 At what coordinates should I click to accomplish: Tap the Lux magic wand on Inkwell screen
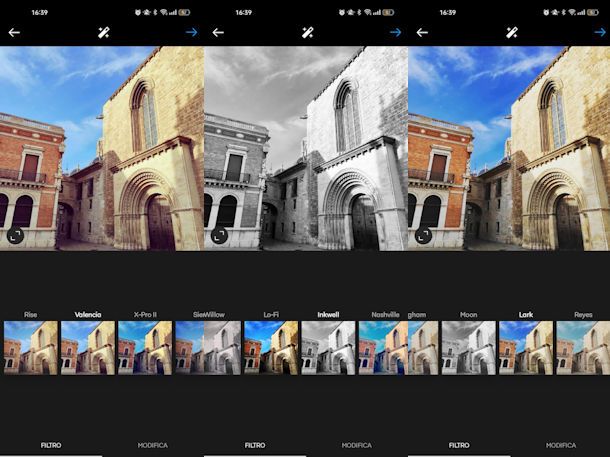pos(308,33)
